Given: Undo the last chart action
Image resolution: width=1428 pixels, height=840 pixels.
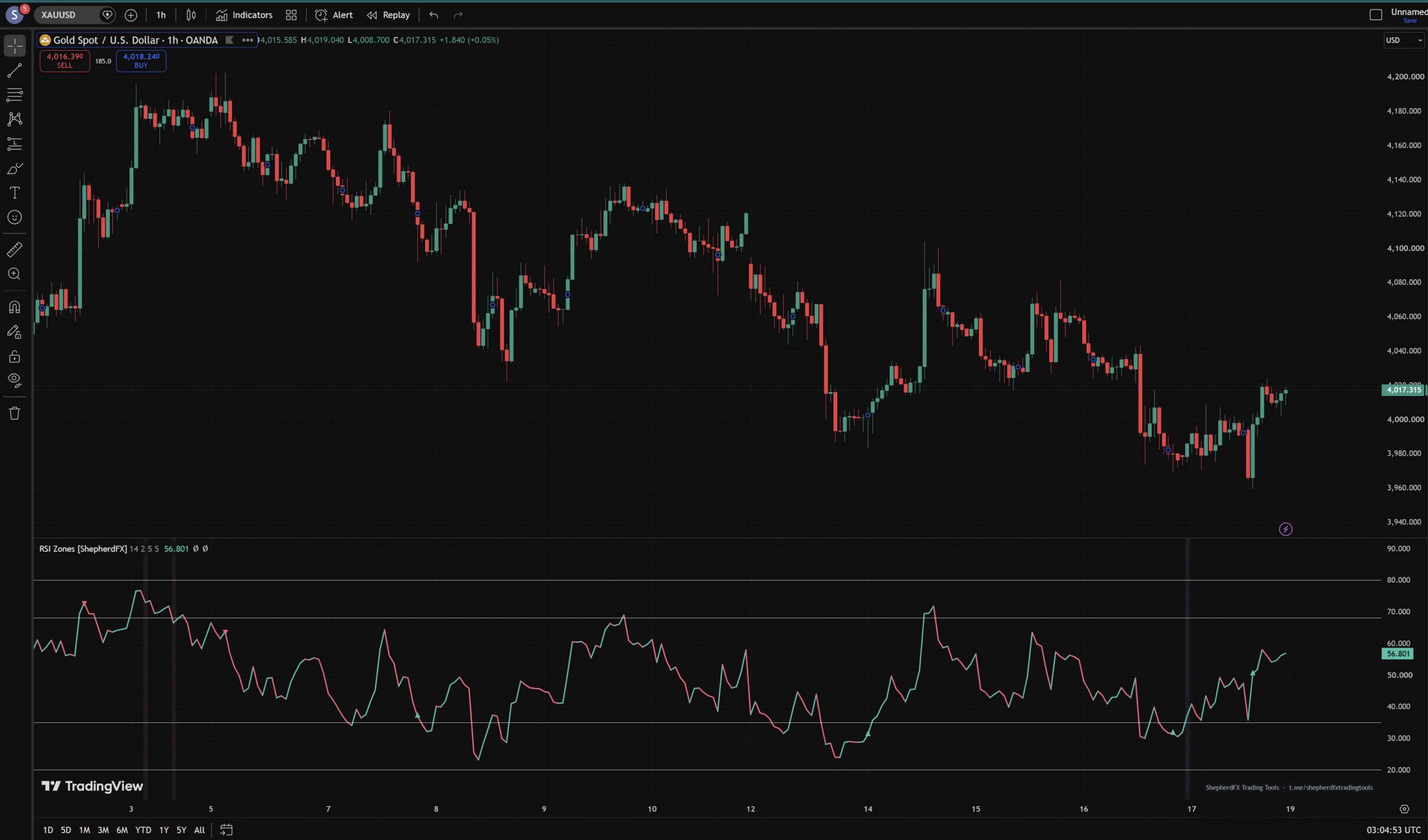Looking at the screenshot, I should pyautogui.click(x=434, y=15).
